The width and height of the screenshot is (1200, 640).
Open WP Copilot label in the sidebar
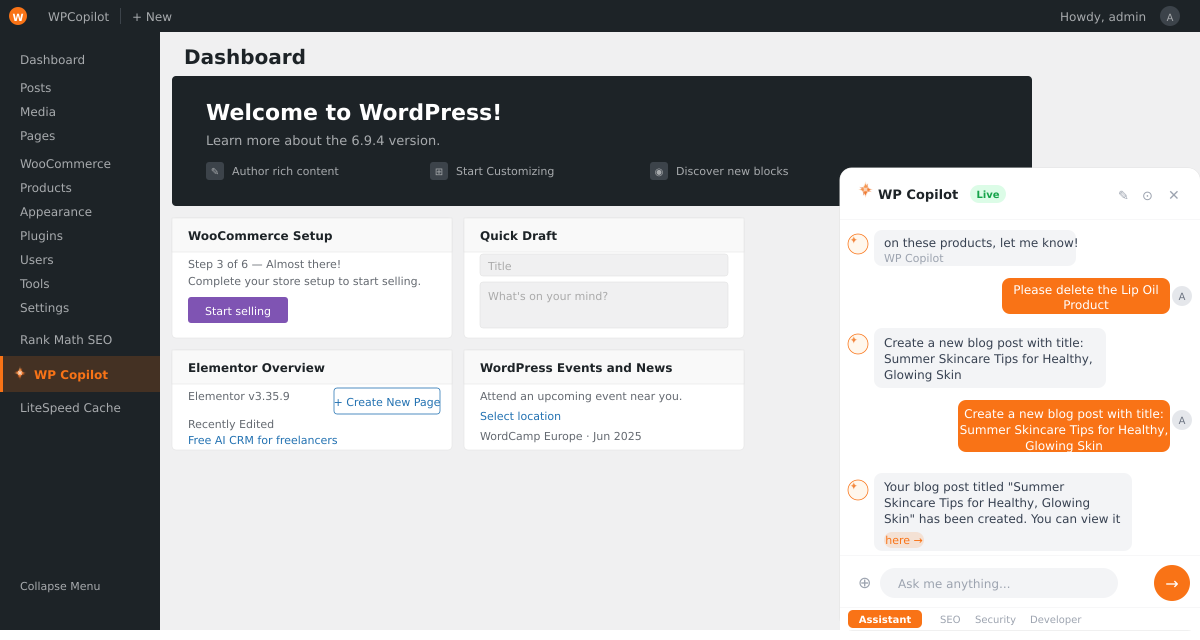tap(71, 375)
